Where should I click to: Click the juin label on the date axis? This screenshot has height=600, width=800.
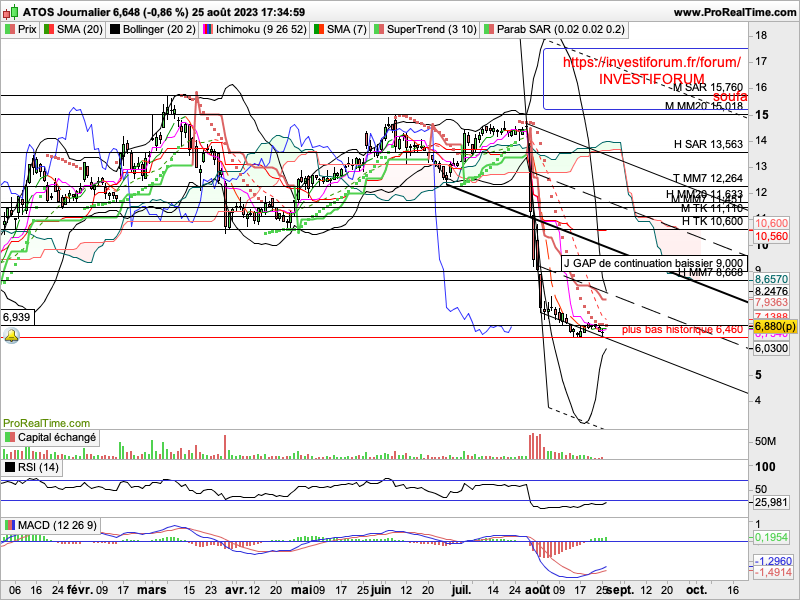381,590
